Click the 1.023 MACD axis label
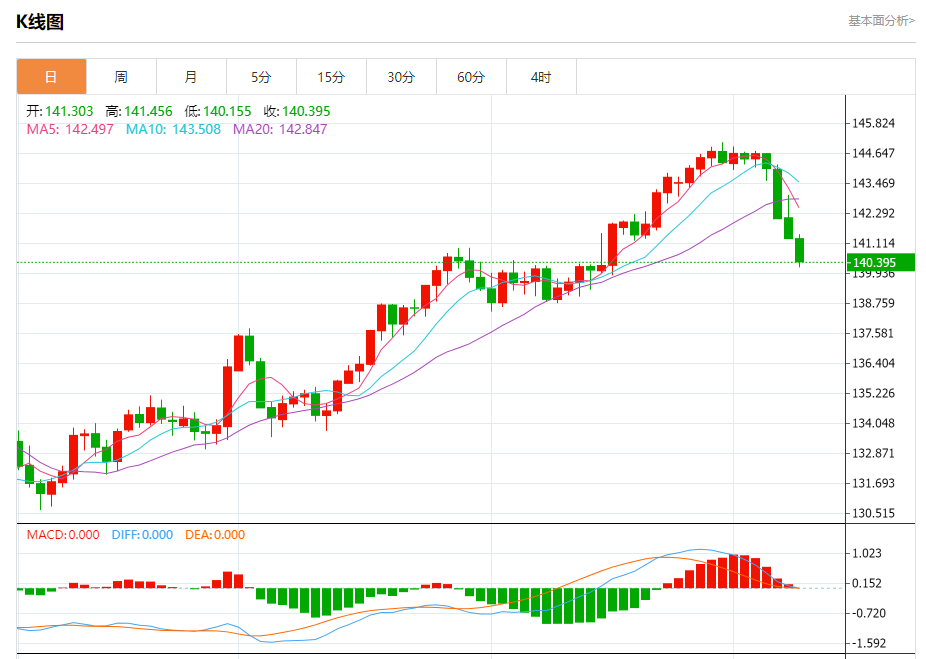Image resolution: width=926 pixels, height=659 pixels. tap(867, 553)
